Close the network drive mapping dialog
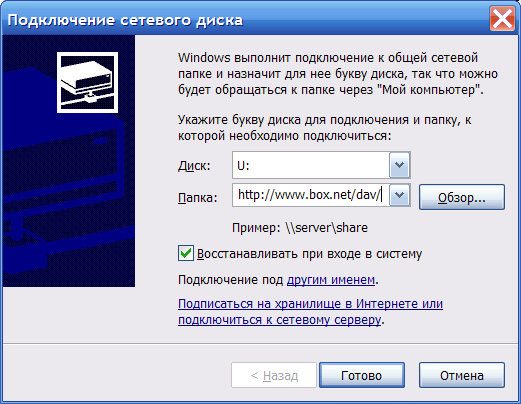This screenshot has width=521, height=404. pos(502,19)
